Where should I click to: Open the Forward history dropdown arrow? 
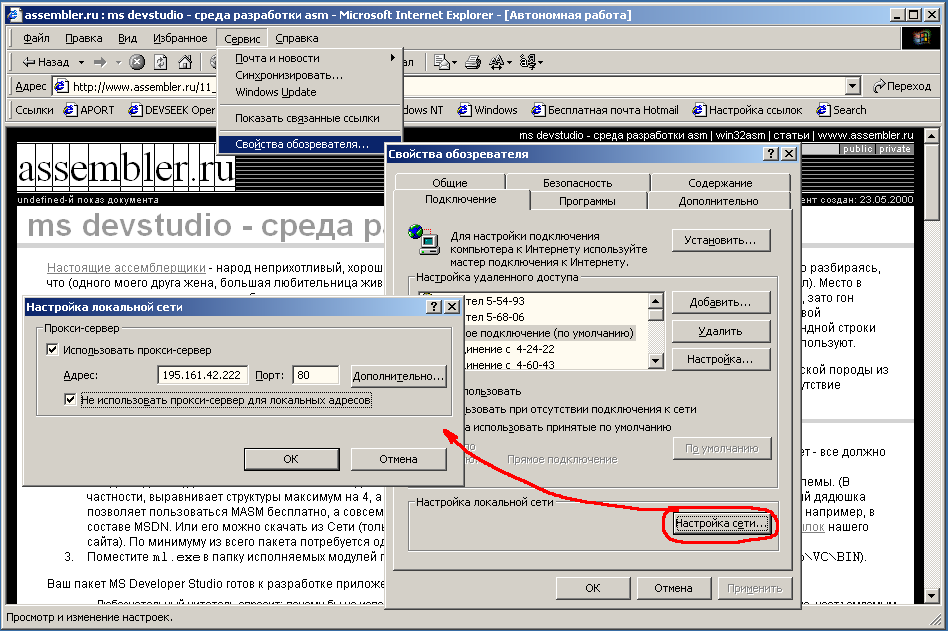pos(118,62)
